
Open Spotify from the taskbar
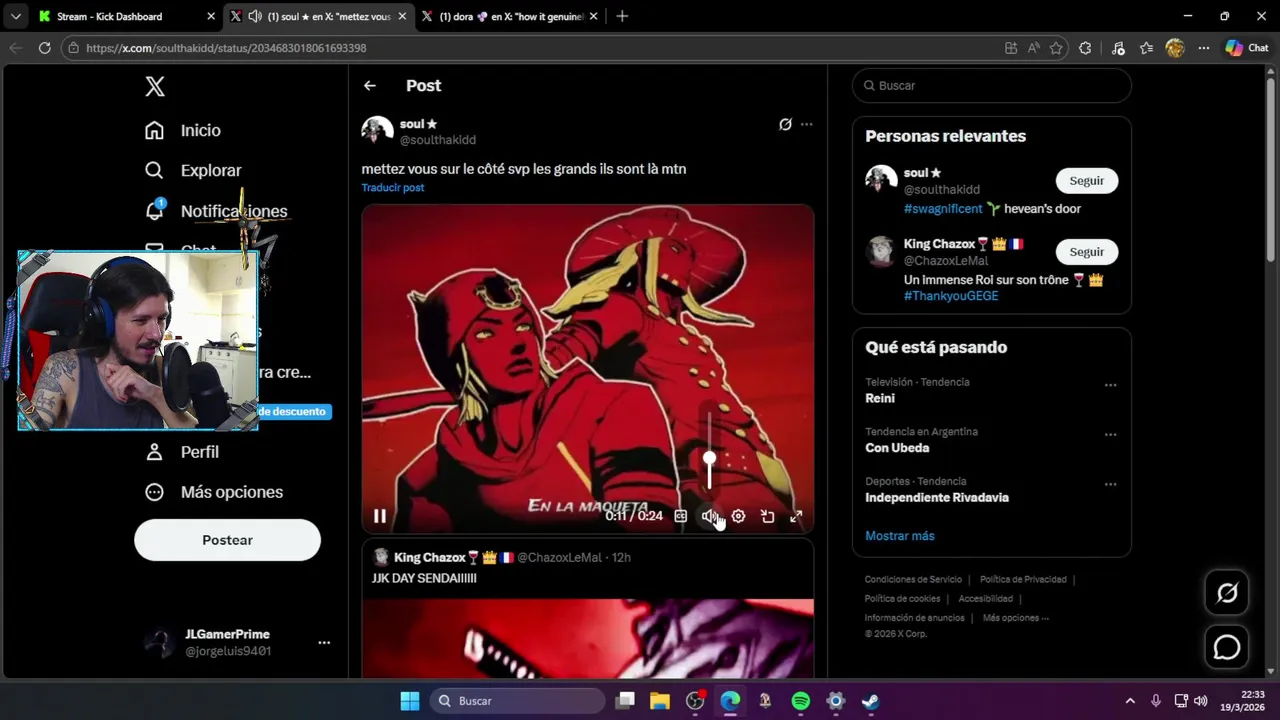tap(801, 701)
